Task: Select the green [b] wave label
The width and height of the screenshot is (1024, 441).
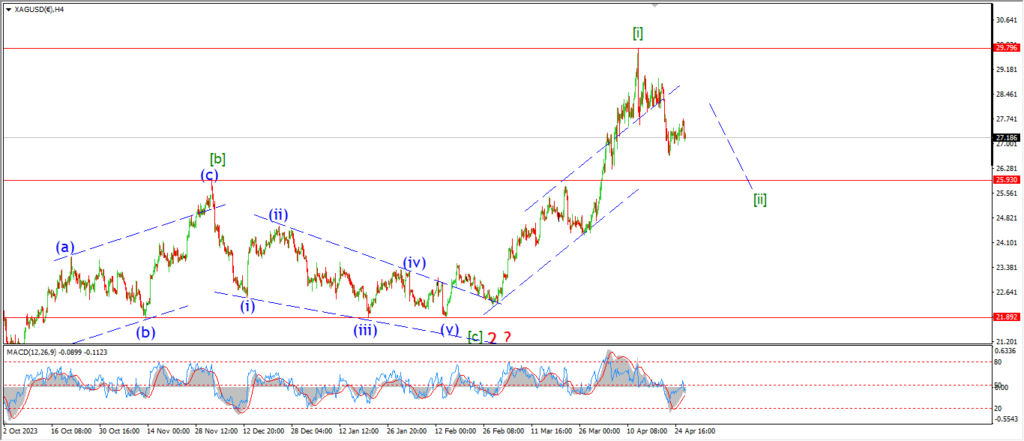Action: pos(216,158)
